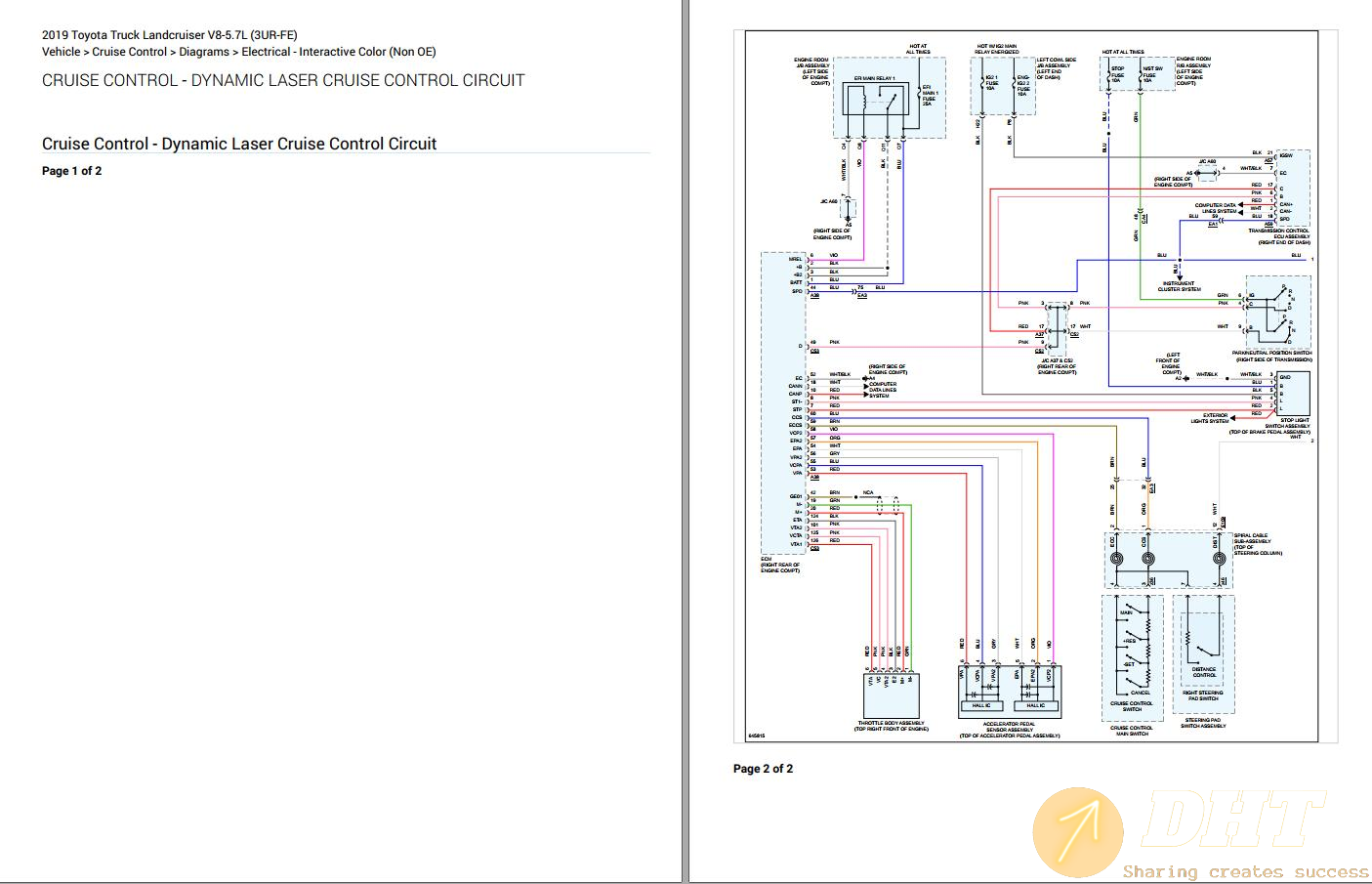Click the wiring diagram page thumbnail
This screenshot has height=884, width=1372.
coord(1035,387)
